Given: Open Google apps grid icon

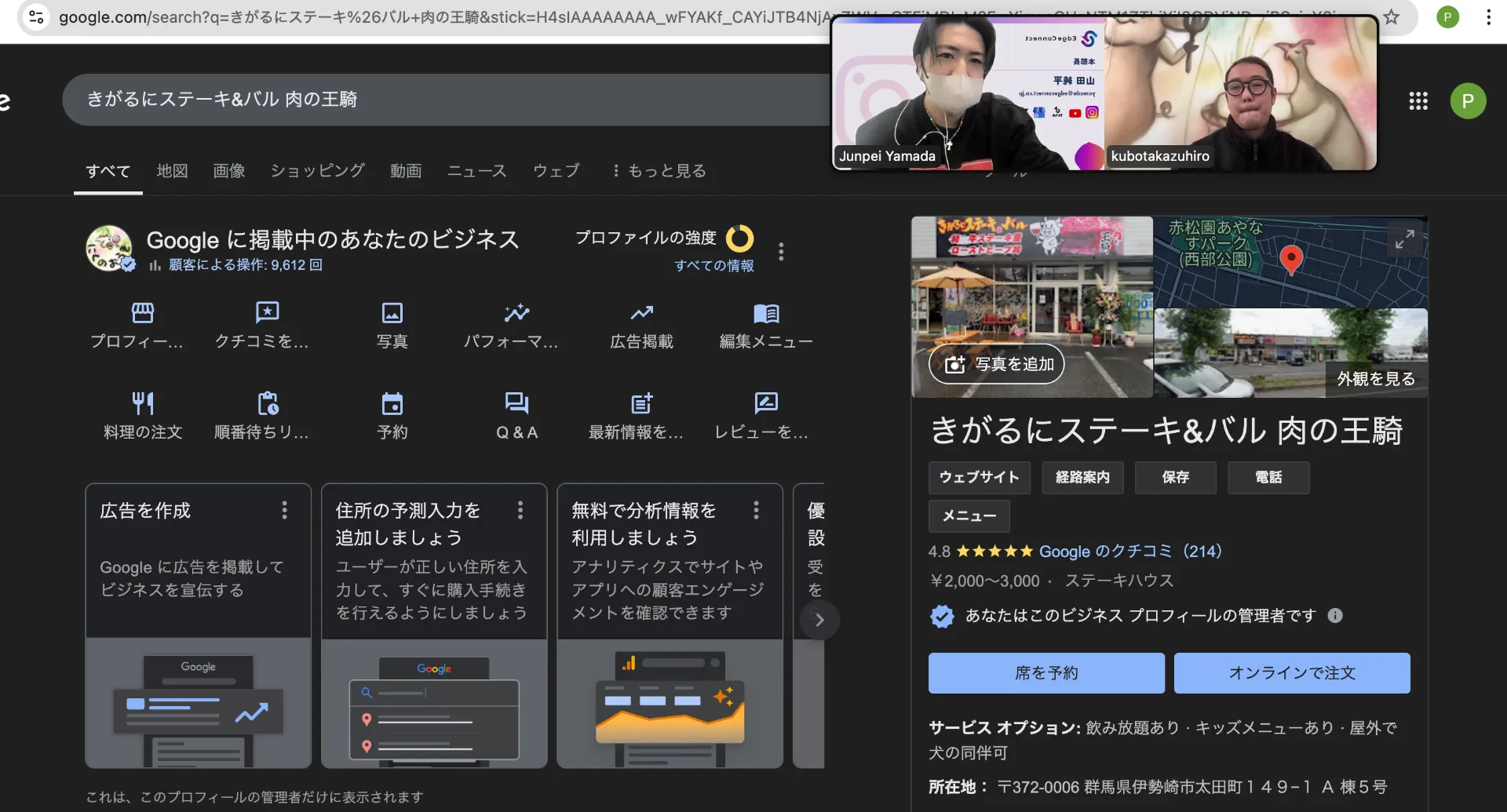Looking at the screenshot, I should [1418, 101].
